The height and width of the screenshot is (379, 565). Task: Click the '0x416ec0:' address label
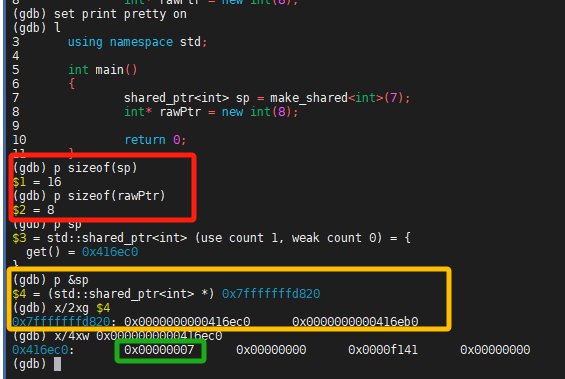43,350
